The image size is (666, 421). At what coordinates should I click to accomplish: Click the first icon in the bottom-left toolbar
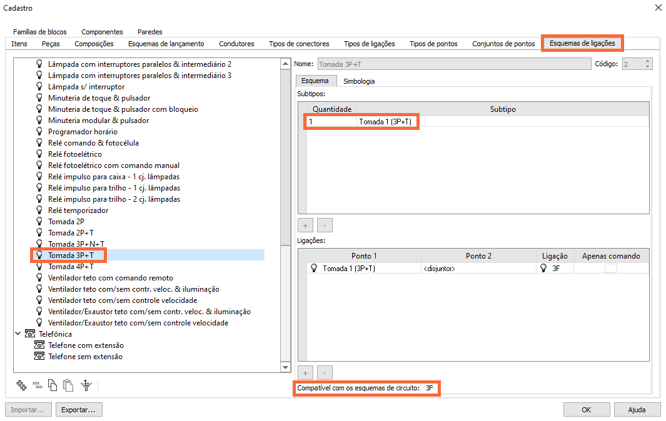[22, 385]
